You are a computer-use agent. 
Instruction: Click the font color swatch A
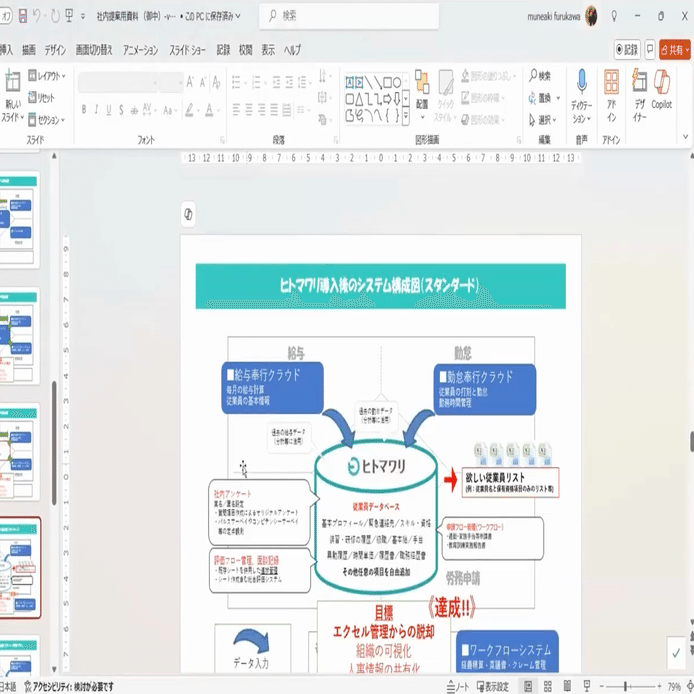209,110
